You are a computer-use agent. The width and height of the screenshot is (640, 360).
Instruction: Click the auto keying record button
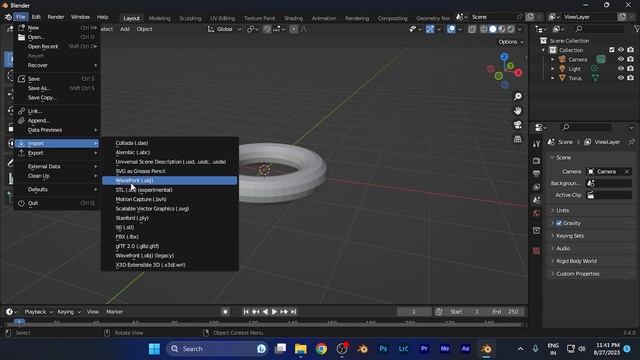click(225, 312)
